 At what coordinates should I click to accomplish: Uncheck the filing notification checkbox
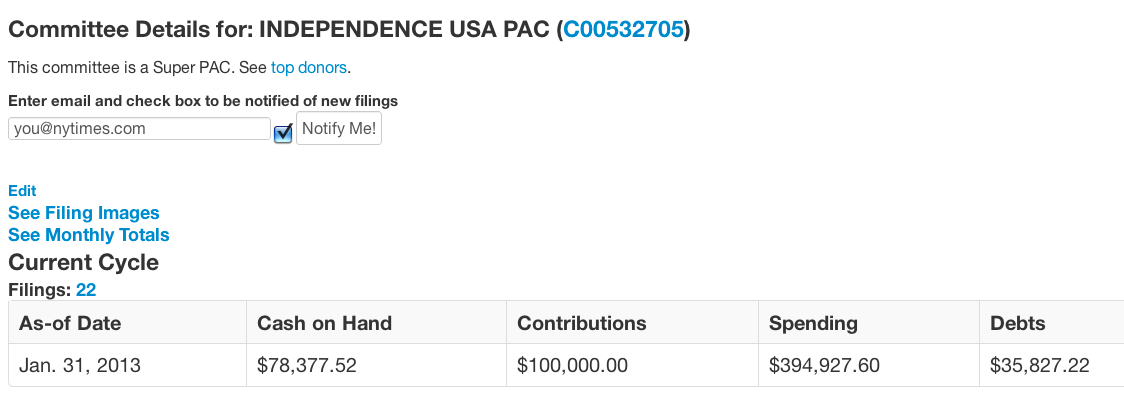pyautogui.click(x=283, y=133)
